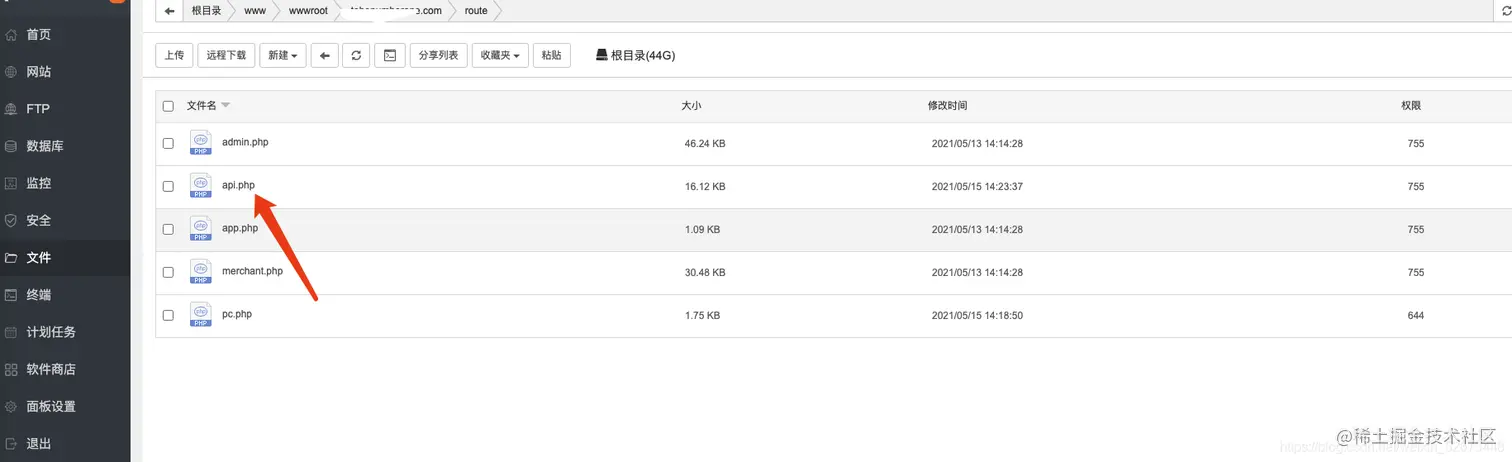Click the 远程下载 remote download button
This screenshot has width=1512, height=462.
click(x=226, y=55)
